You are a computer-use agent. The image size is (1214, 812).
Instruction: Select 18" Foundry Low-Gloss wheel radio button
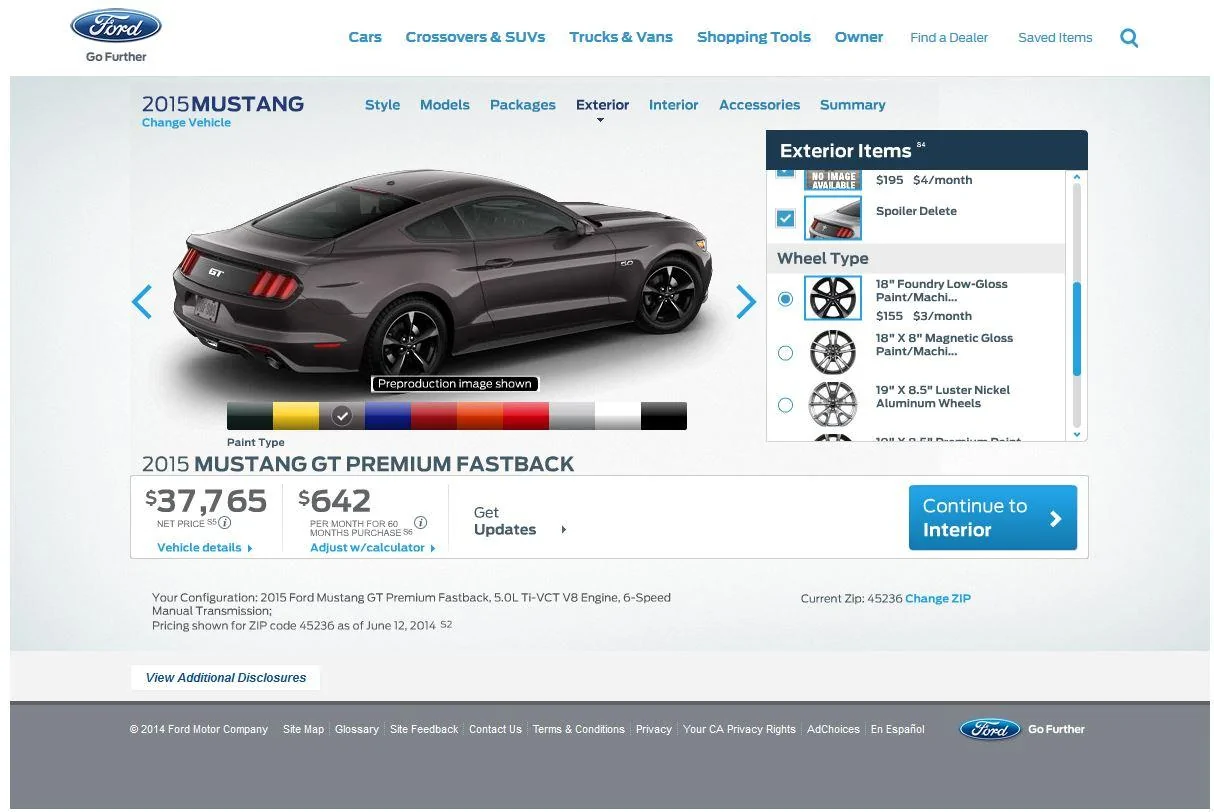click(x=786, y=299)
